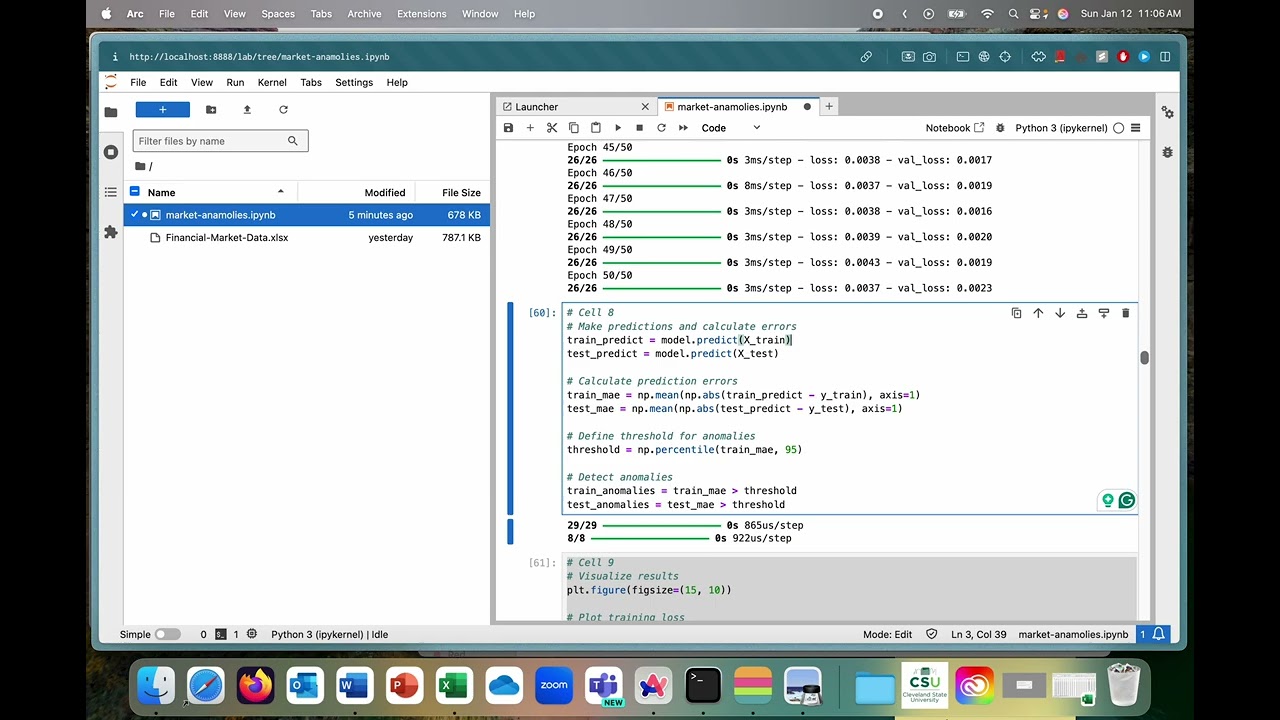Open the Arc Spaces menu in menu bar
The height and width of the screenshot is (720, 1280).
click(x=278, y=14)
